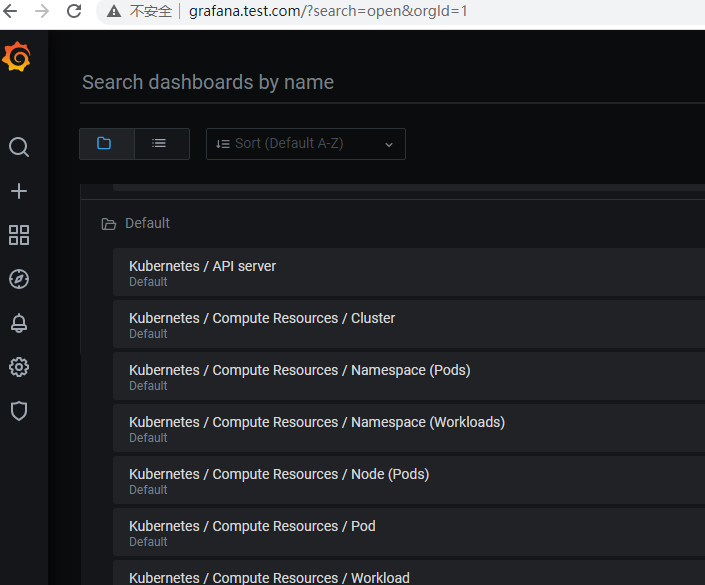Click 'Default' subtitle under Node (Pods) row
The width and height of the screenshot is (705, 585).
[148, 490]
